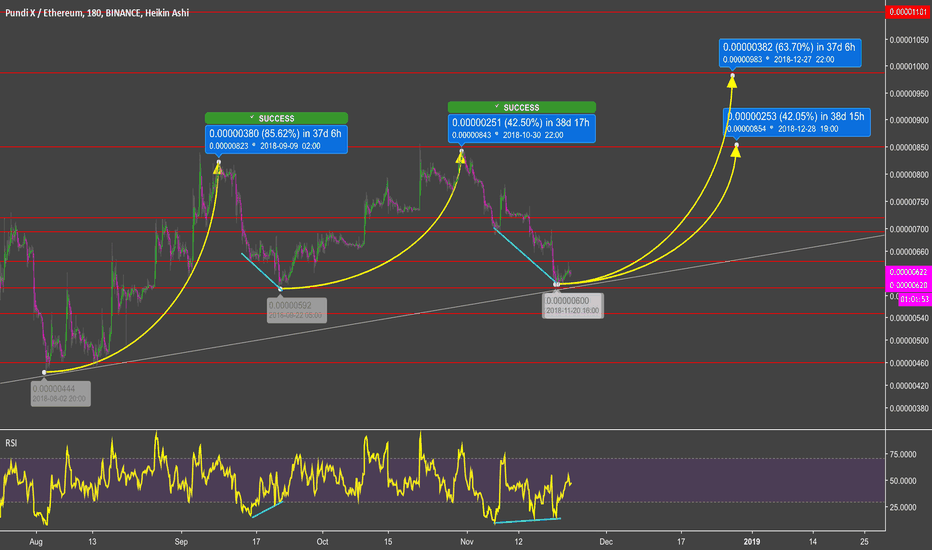Click 0.00000900 on the price axis

909,120
